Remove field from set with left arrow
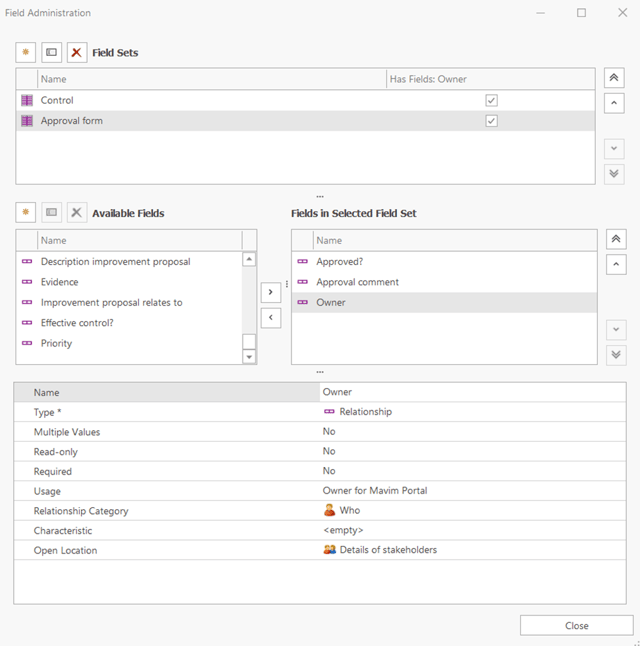The width and height of the screenshot is (640, 646). tap(270, 318)
